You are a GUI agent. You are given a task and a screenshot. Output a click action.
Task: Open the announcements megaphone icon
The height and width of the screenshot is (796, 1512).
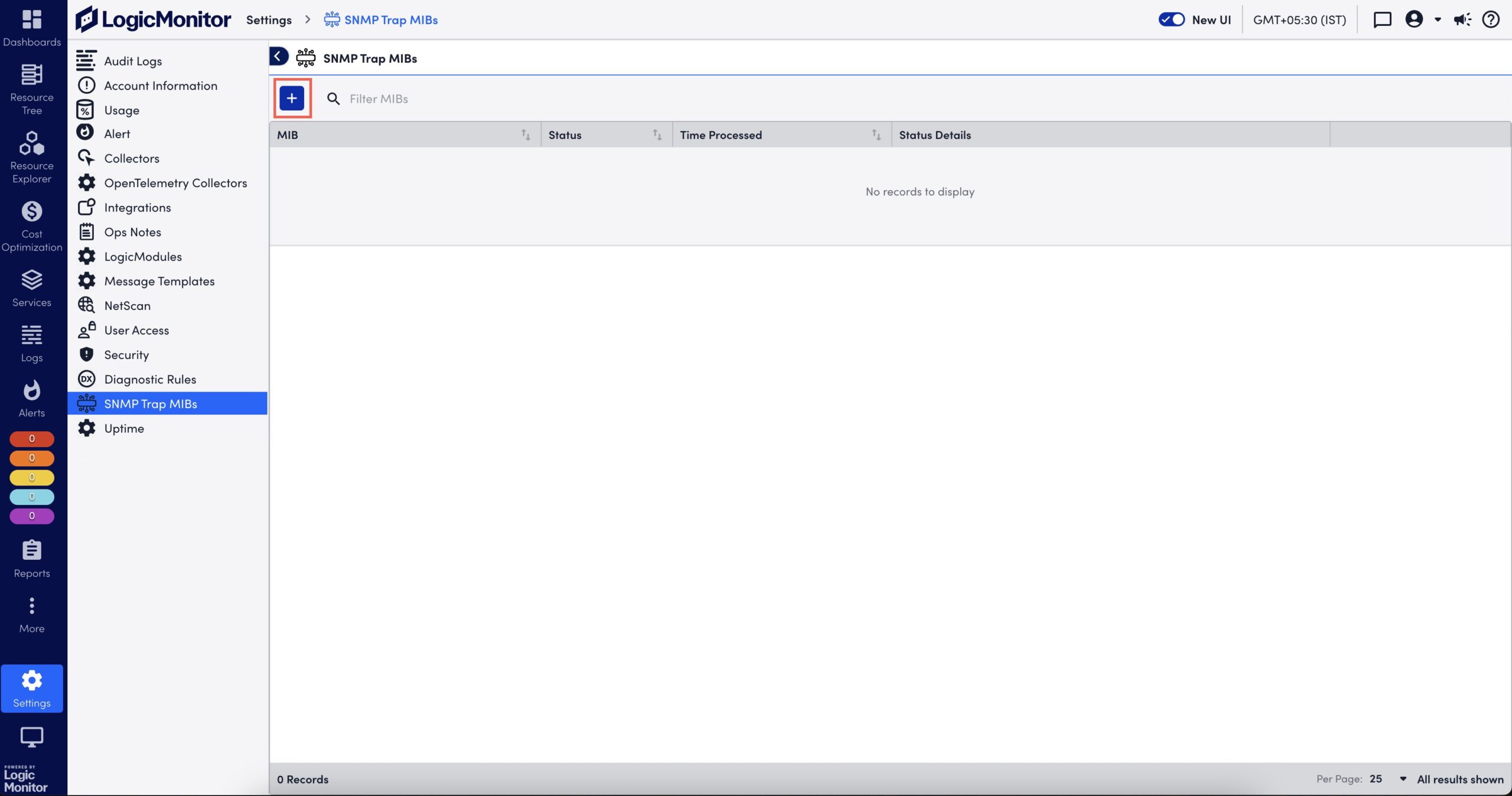tap(1462, 19)
